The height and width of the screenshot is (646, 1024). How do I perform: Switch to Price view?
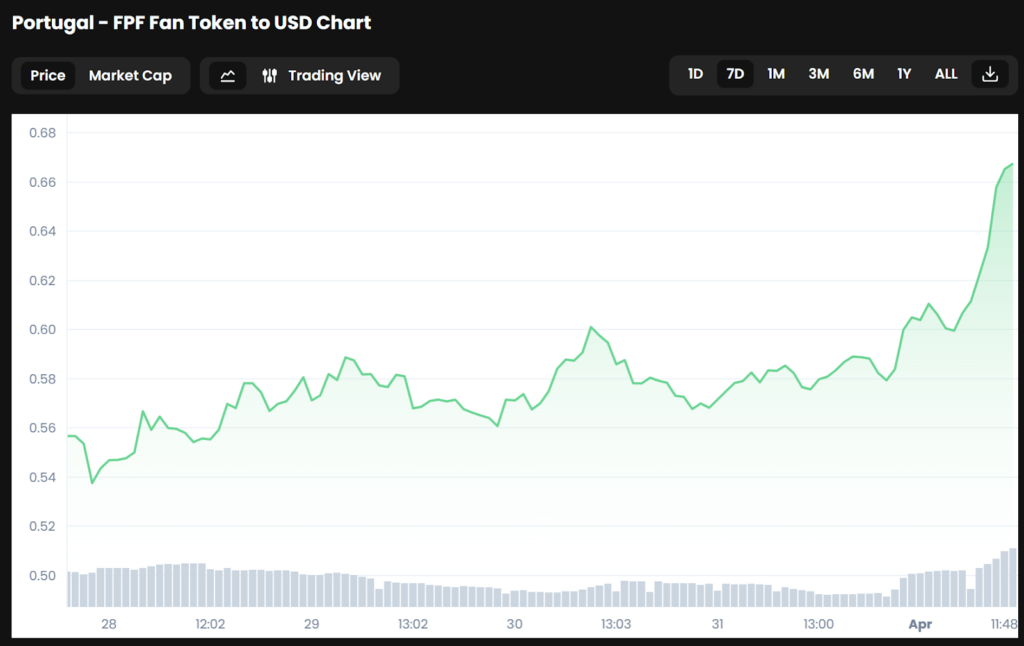click(48, 76)
